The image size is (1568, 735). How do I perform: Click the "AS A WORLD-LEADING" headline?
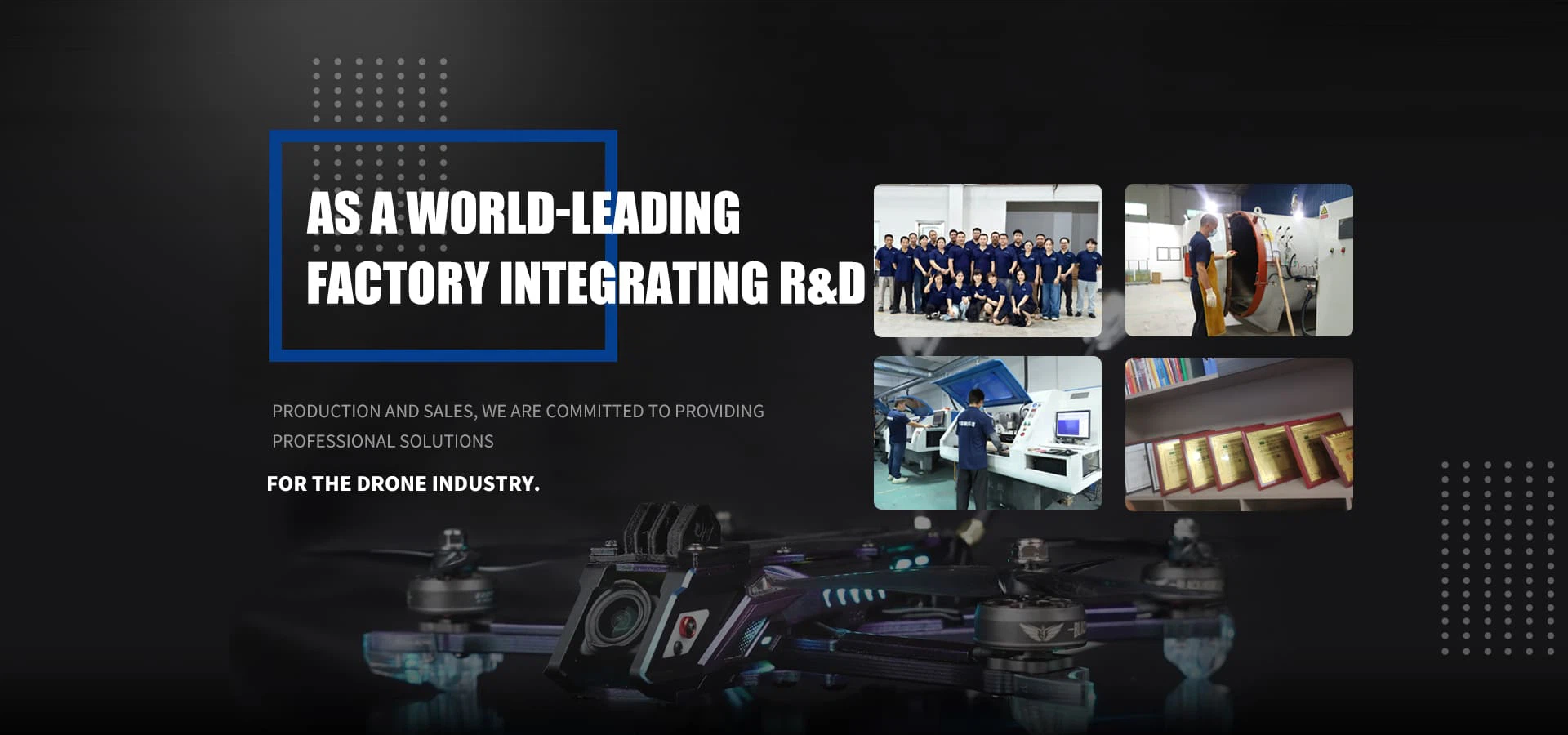pos(523,213)
